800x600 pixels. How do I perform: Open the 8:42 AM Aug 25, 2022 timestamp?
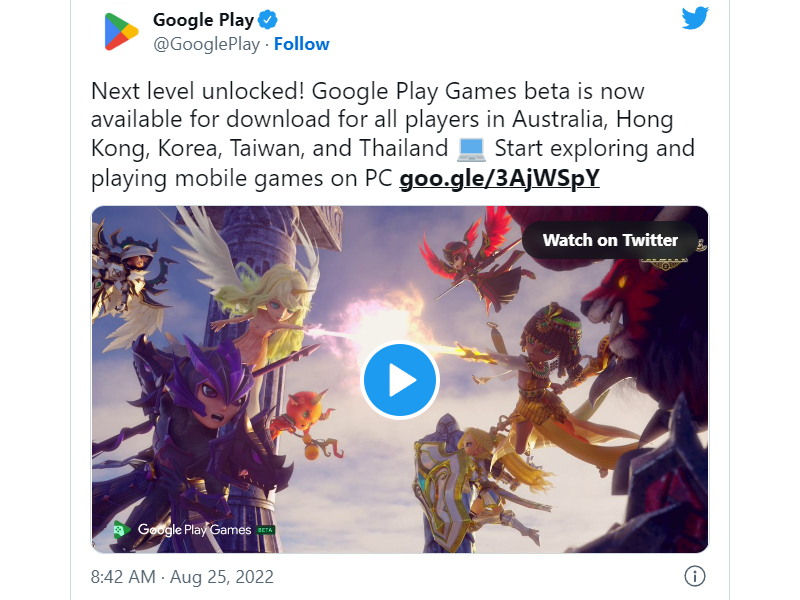pyautogui.click(x=182, y=577)
